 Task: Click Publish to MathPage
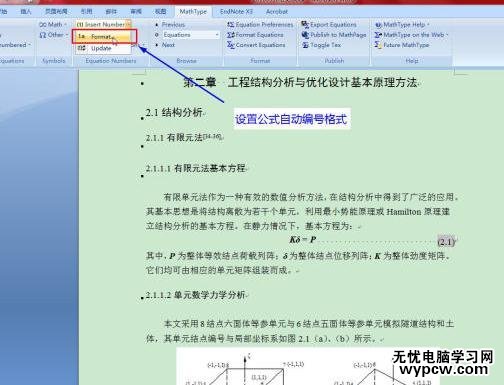334,35
